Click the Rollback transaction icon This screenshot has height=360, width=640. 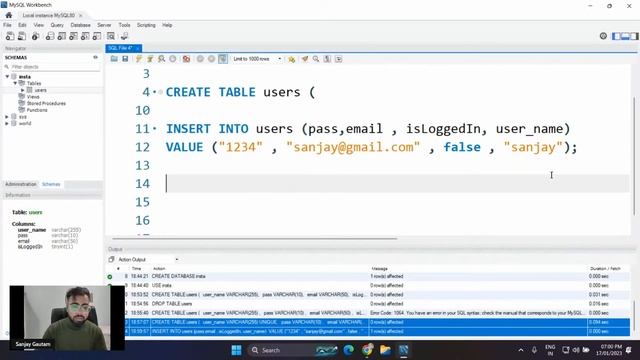point(211,59)
